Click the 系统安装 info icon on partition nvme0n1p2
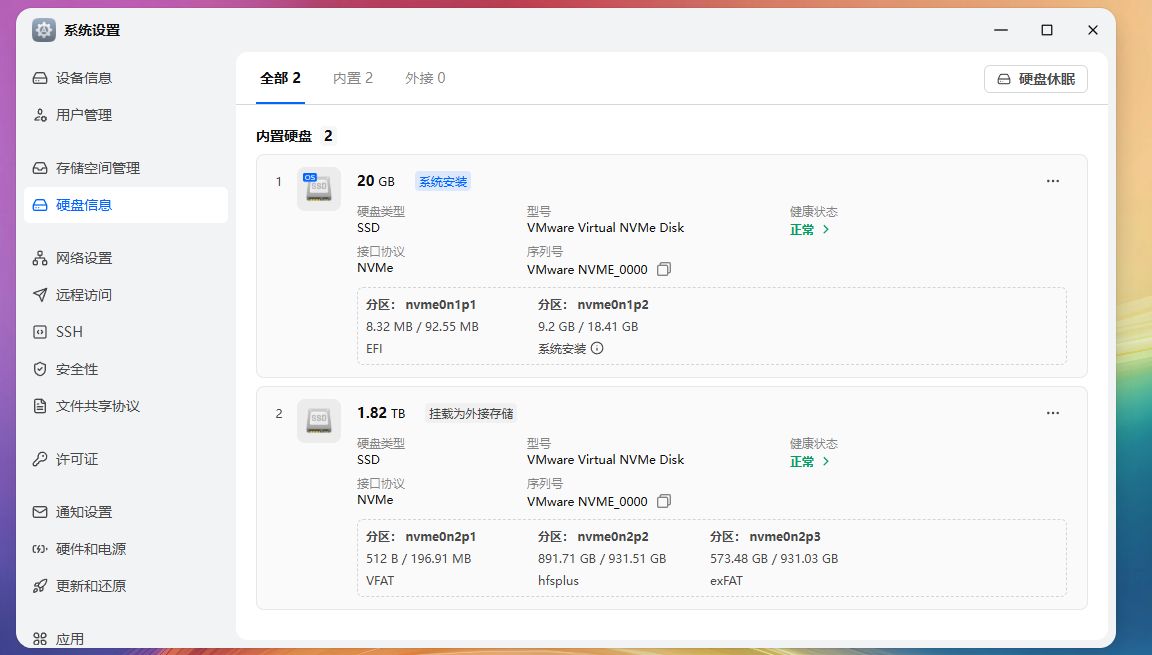Image resolution: width=1152 pixels, height=655 pixels. 596,348
